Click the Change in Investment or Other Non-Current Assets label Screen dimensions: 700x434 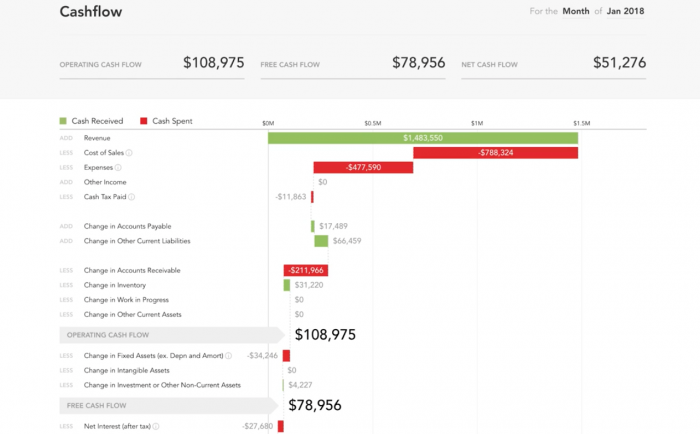click(x=162, y=385)
